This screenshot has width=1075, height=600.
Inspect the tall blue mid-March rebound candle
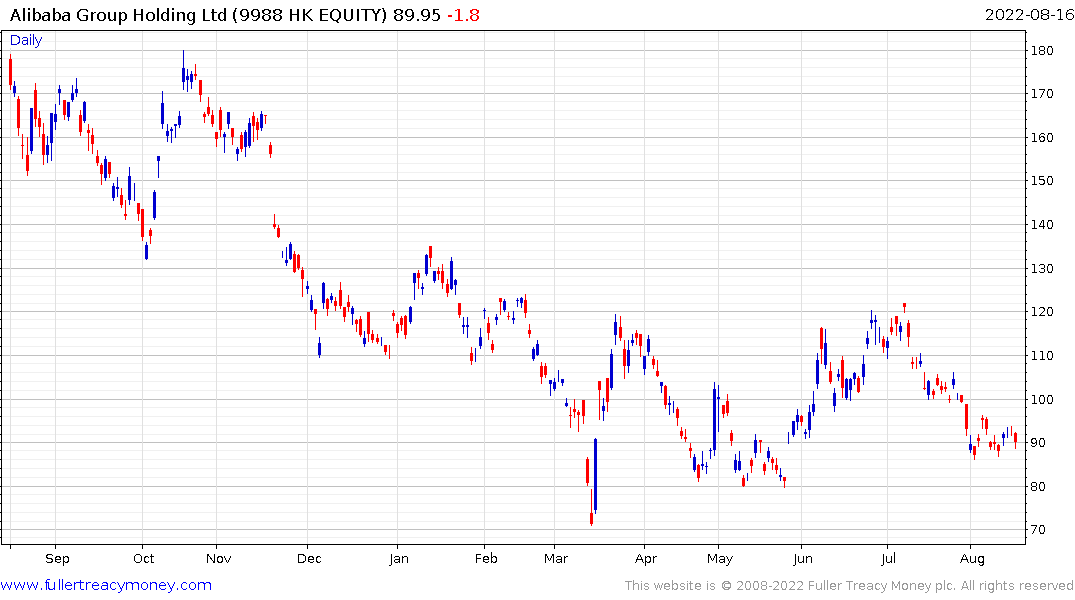(x=595, y=475)
